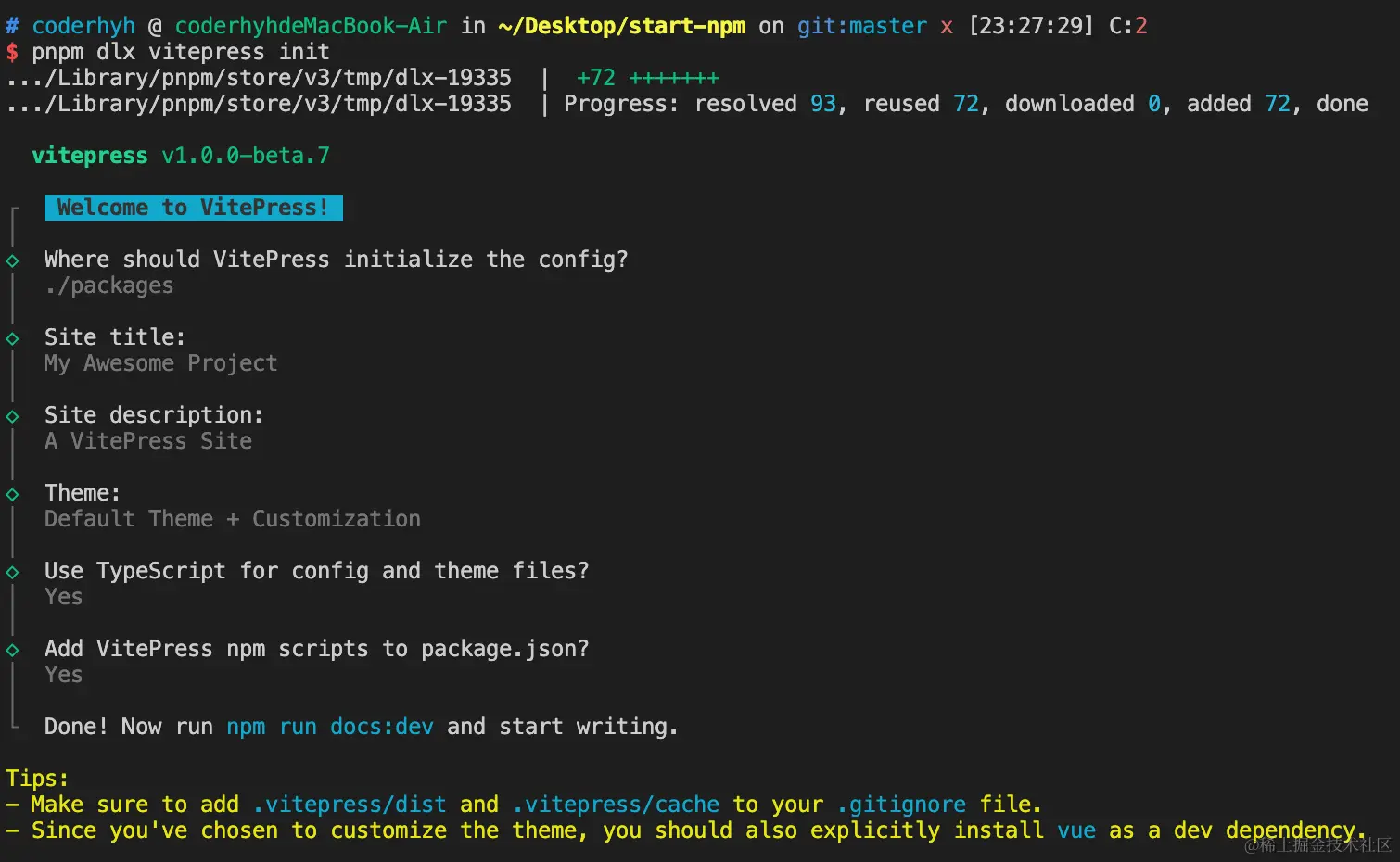Click the 'Tips:' heading
Viewport: 1400px width, 862px height.
click(x=37, y=779)
